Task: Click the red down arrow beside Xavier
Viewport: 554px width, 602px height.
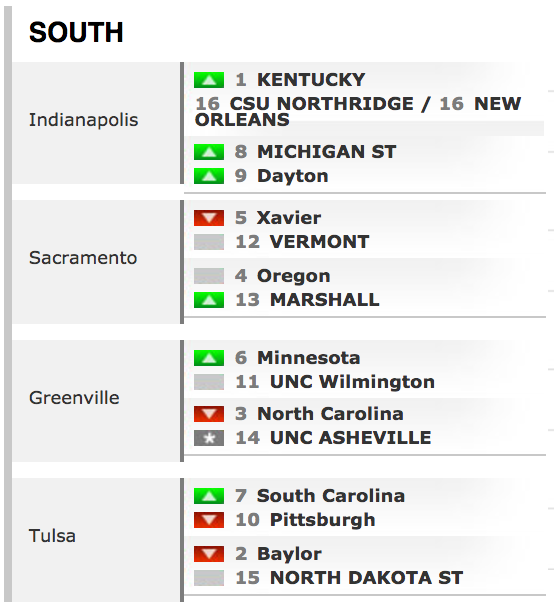Action: coord(209,218)
